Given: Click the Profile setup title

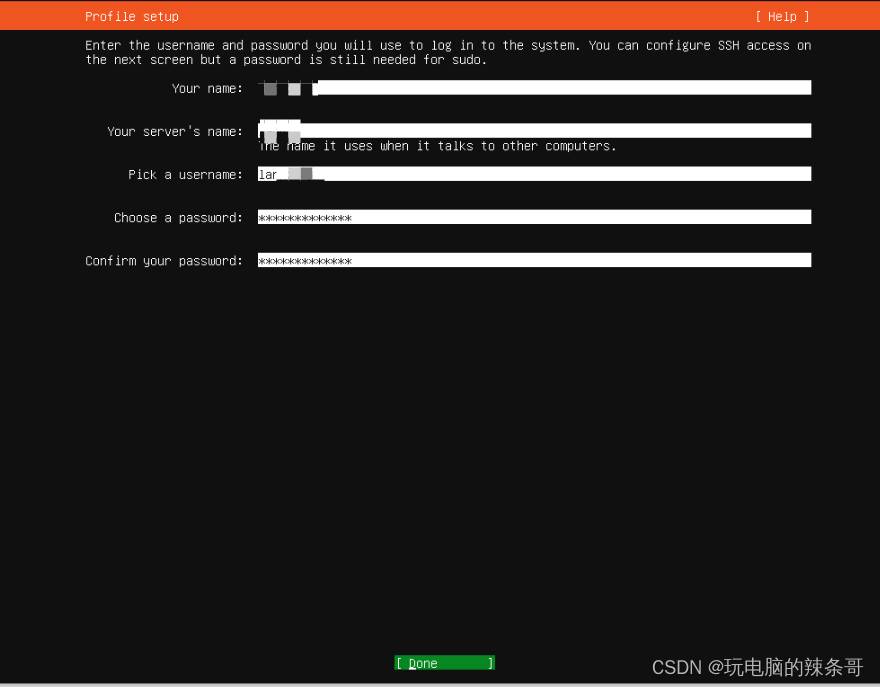Looking at the screenshot, I should (132, 16).
